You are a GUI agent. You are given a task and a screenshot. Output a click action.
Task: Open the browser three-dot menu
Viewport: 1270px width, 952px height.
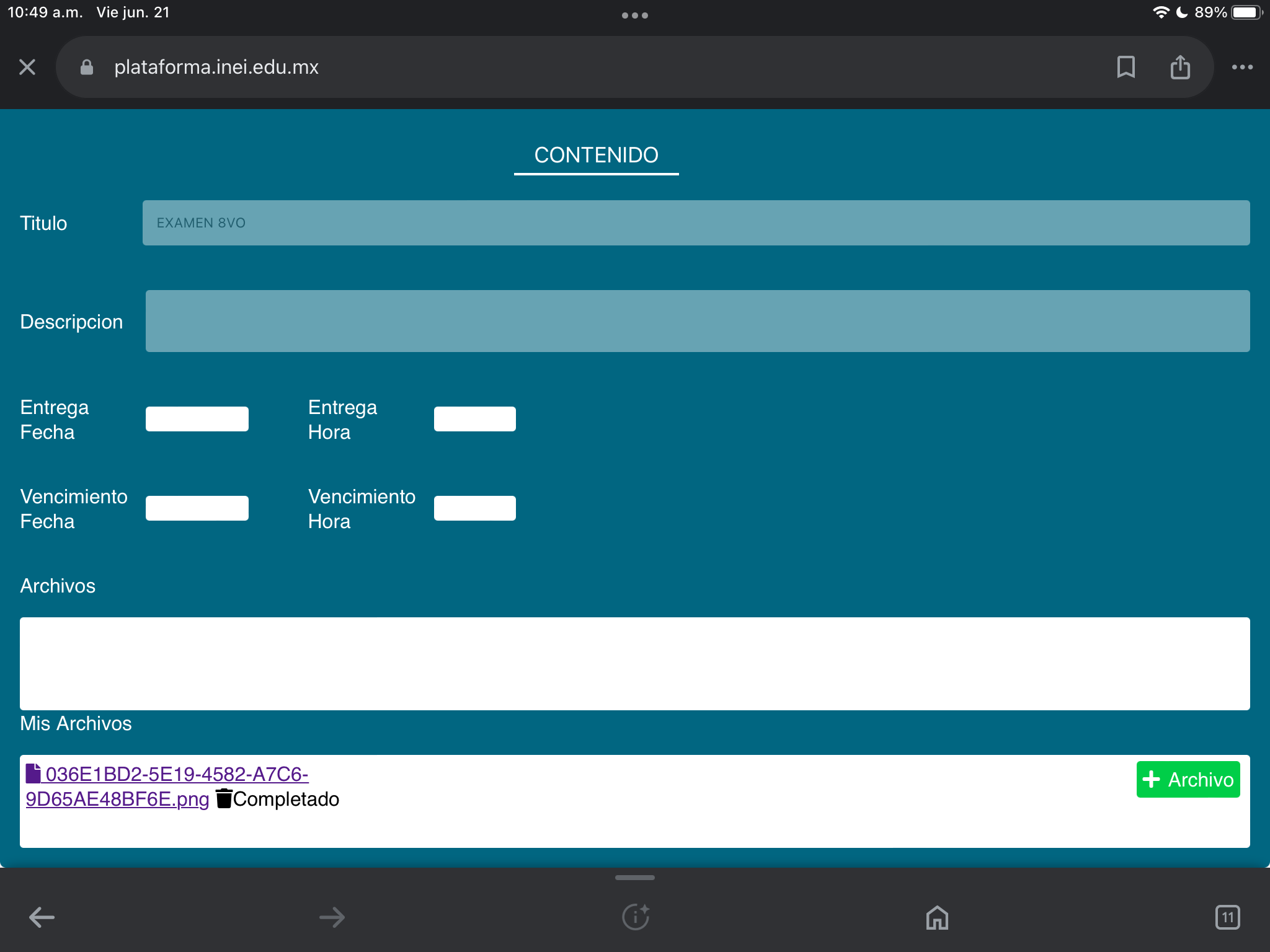[x=1241, y=67]
